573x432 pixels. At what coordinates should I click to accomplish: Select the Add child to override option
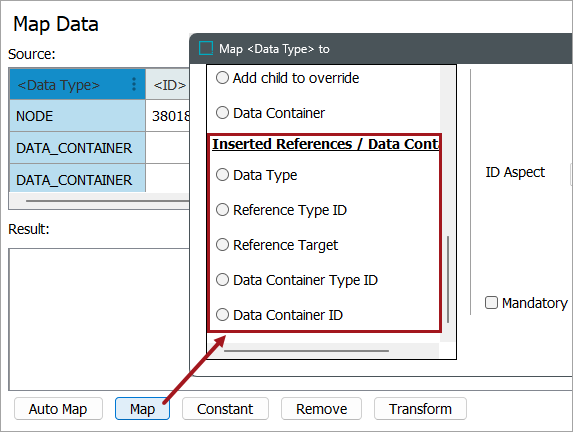[222, 78]
